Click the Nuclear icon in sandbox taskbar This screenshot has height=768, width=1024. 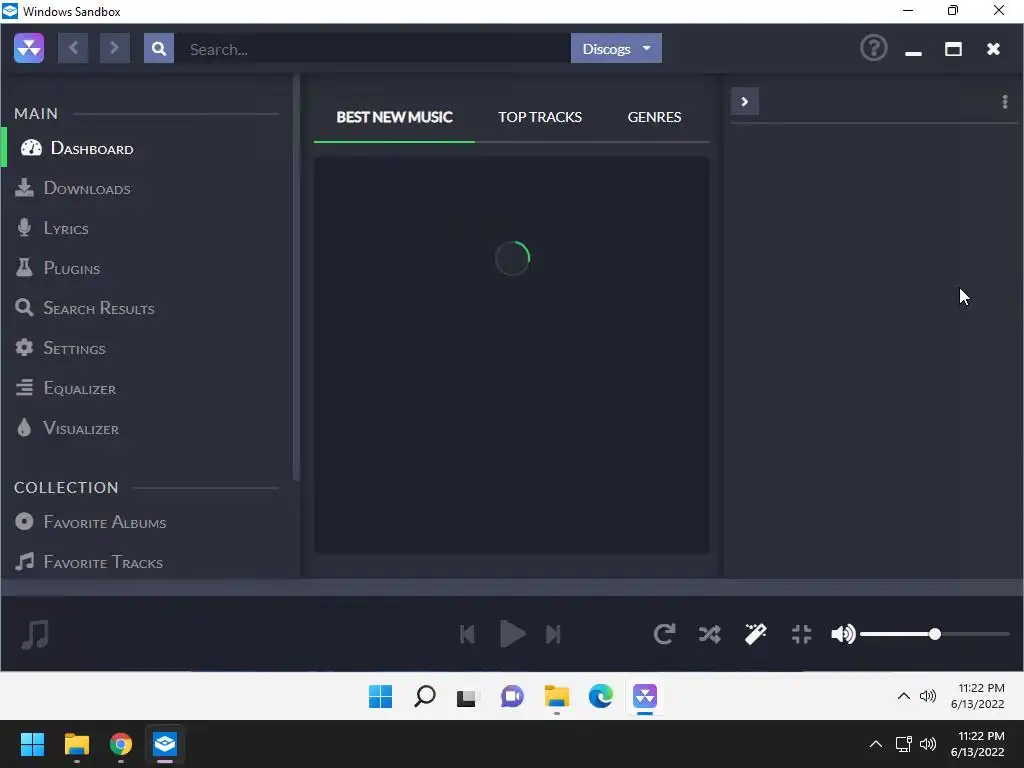pyautogui.click(x=645, y=696)
